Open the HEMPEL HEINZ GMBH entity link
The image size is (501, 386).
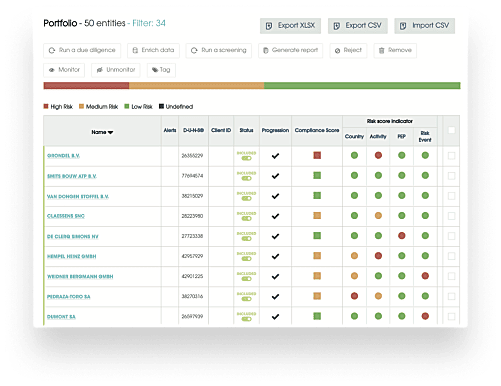[x=72, y=256]
